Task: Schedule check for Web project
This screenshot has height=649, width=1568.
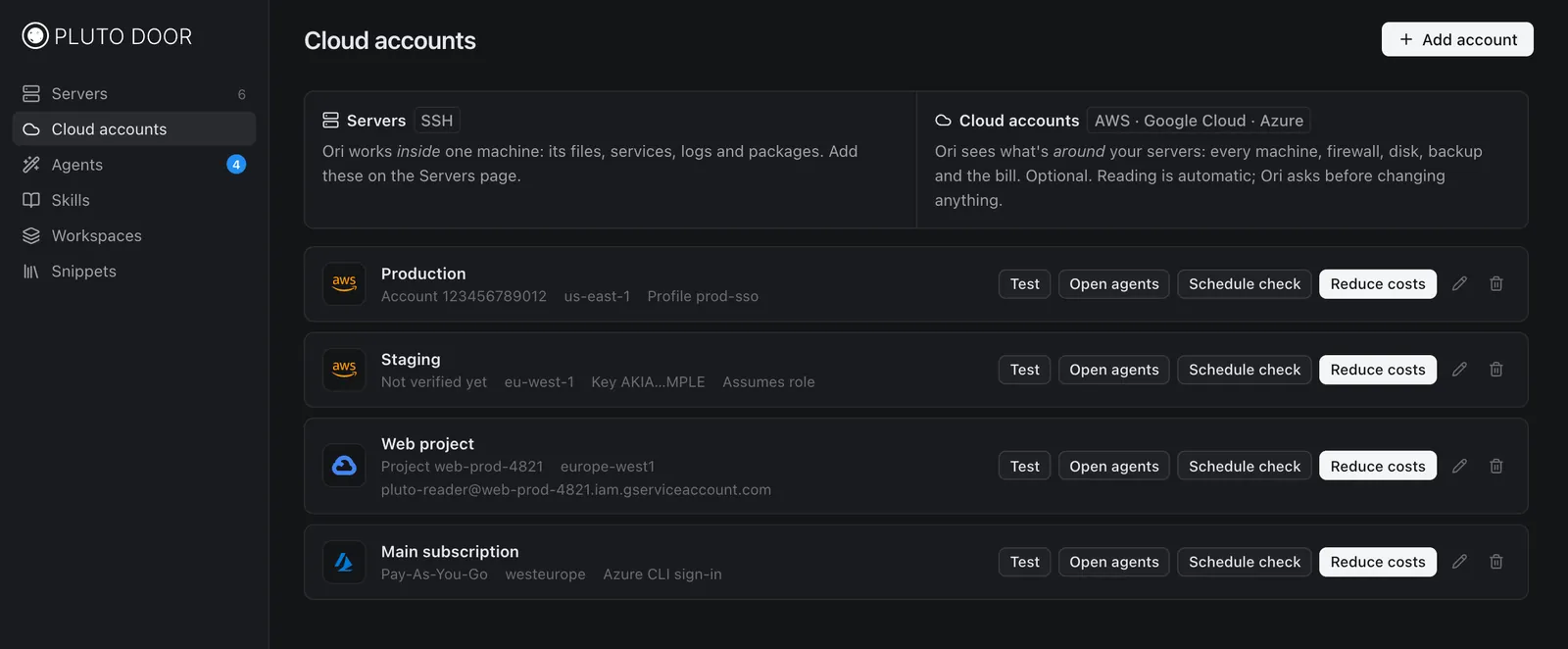Action: [1245, 467]
